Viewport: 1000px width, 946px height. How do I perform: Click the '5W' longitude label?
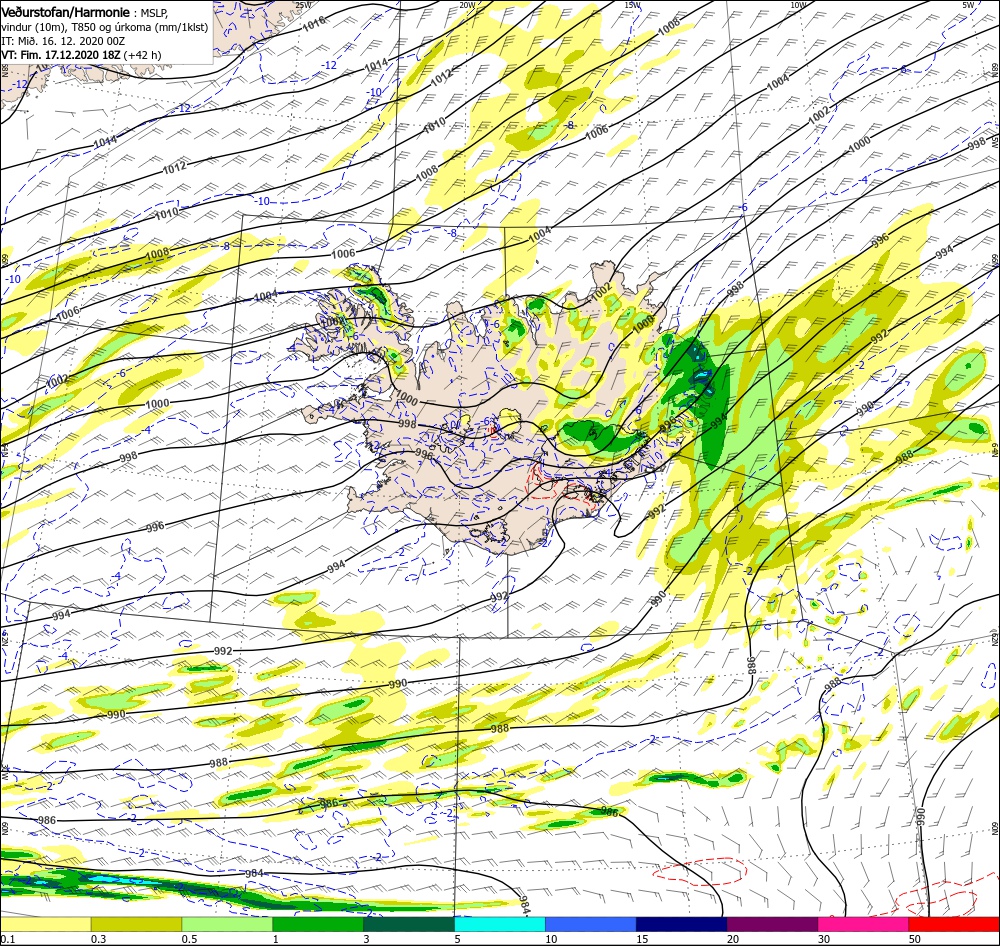coord(968,5)
